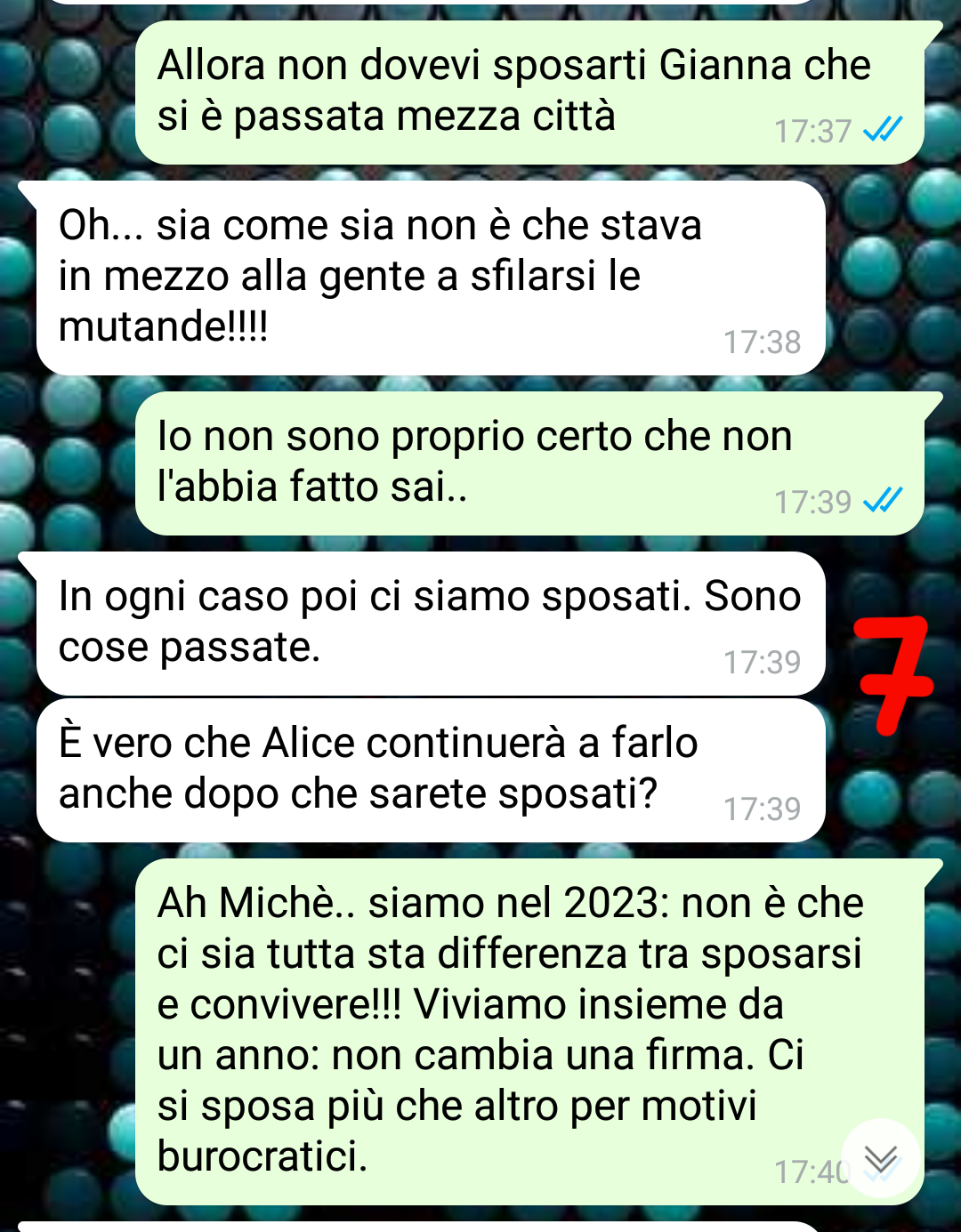Click the 17:38 timestamp on received message
Image resolution: width=961 pixels, height=1232 pixels.
pos(762,342)
